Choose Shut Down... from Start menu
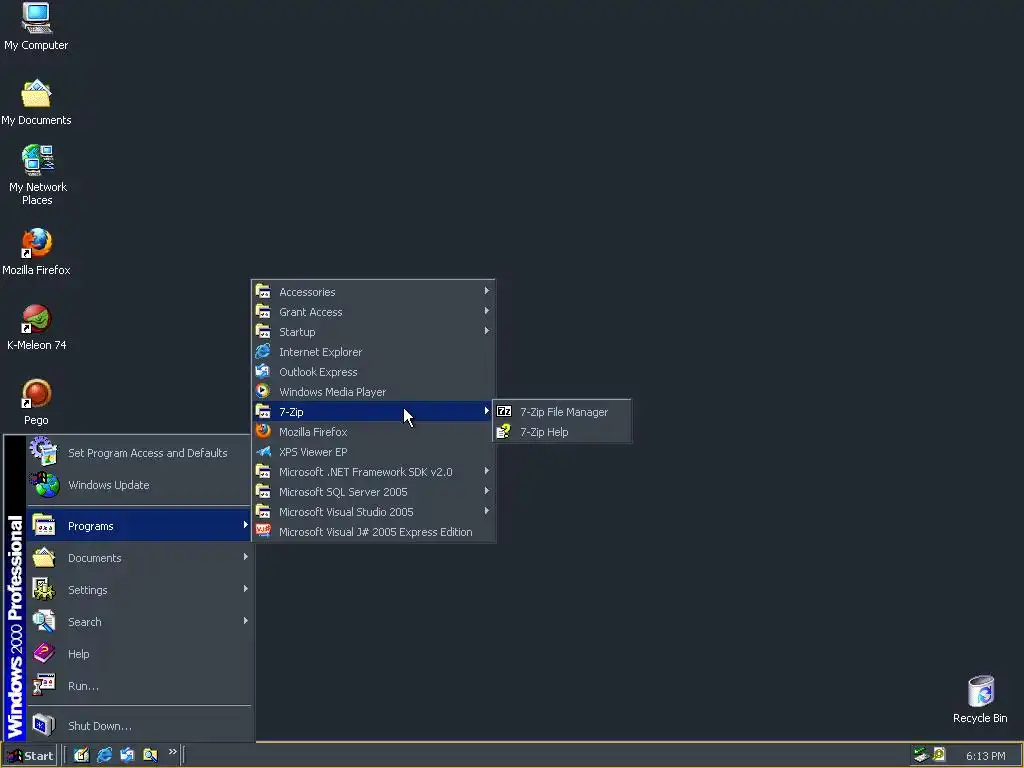The height and width of the screenshot is (768, 1024). pos(139,726)
